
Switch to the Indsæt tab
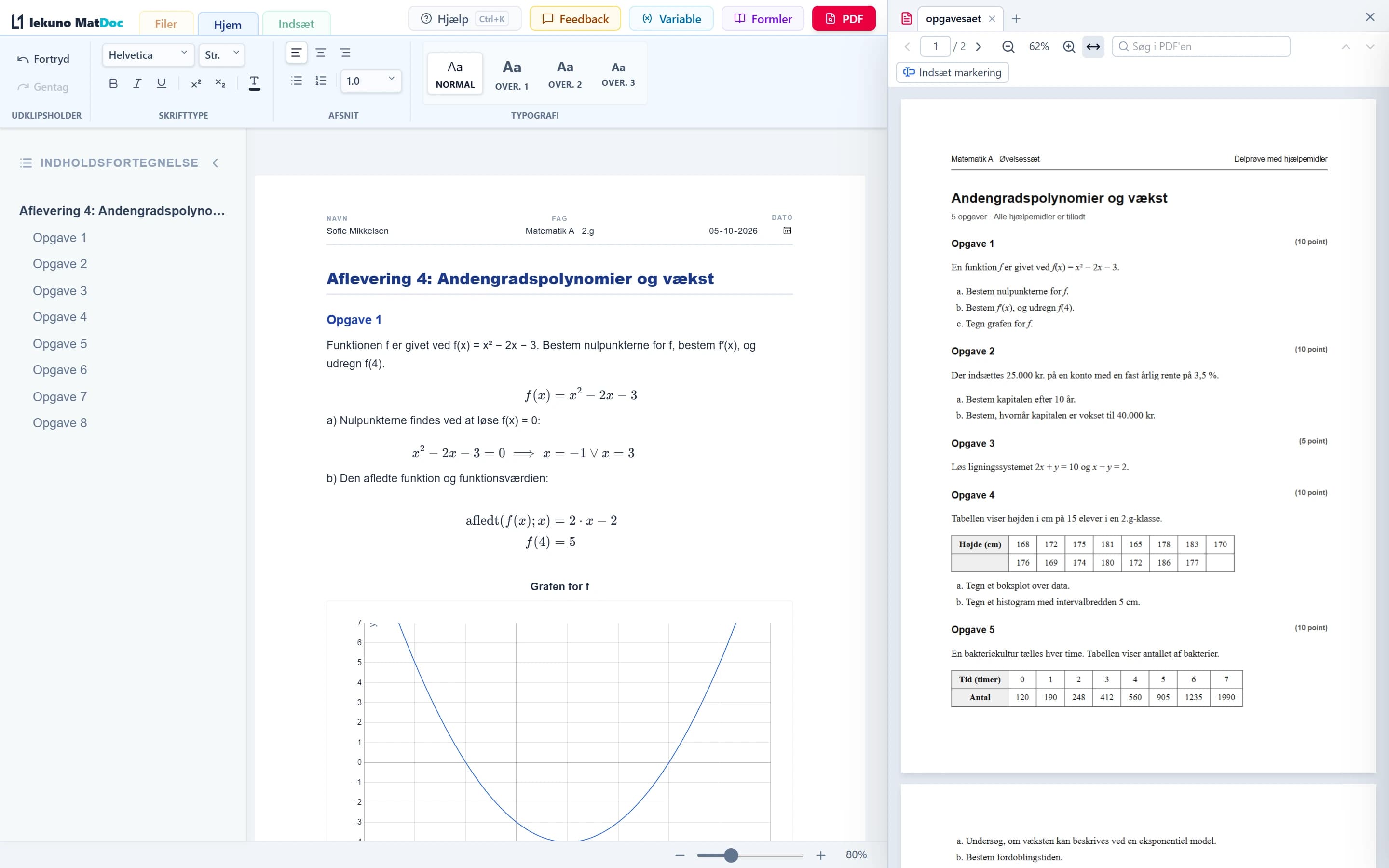[x=296, y=24]
